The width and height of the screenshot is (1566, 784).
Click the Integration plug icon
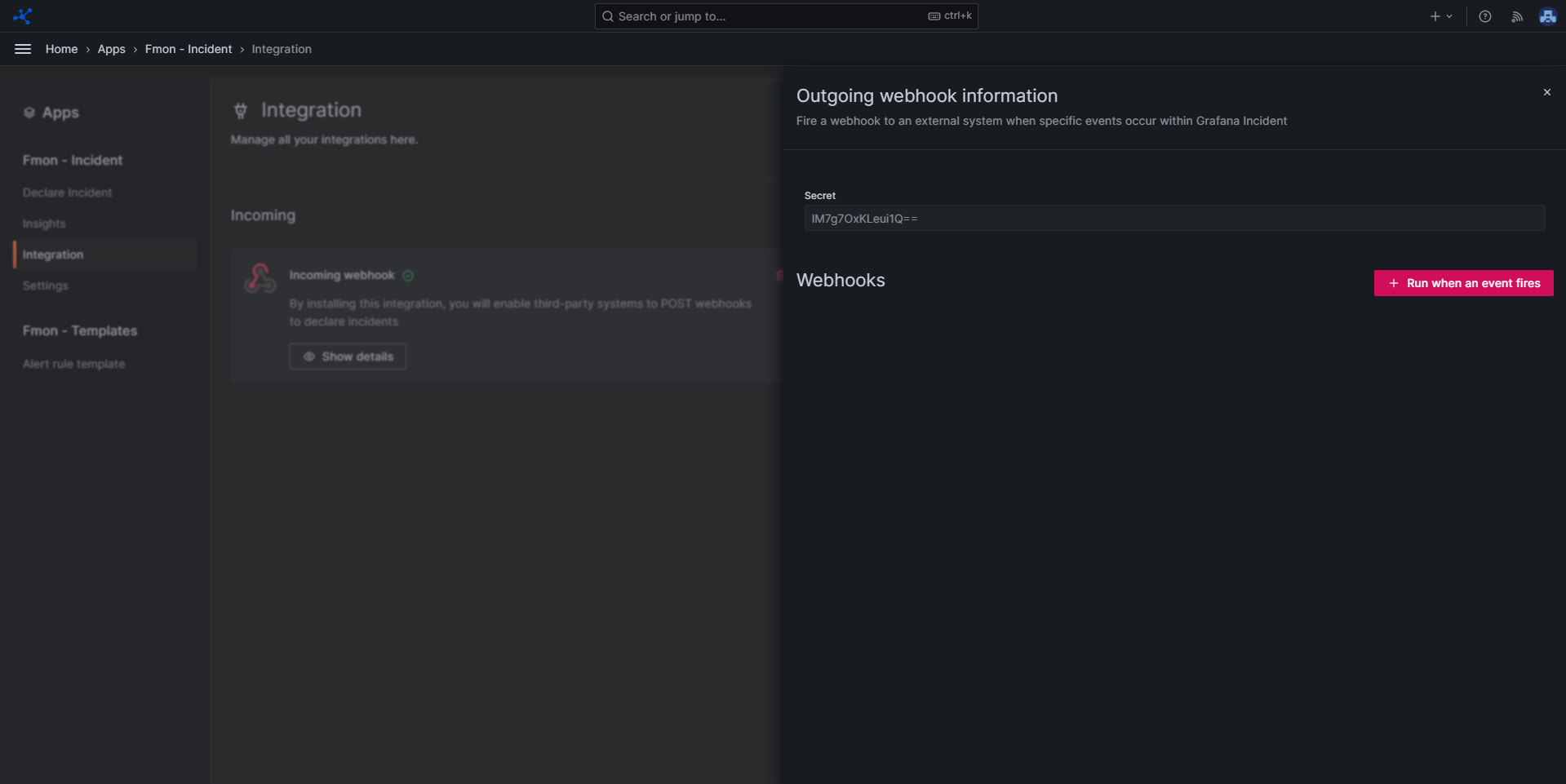point(241,111)
